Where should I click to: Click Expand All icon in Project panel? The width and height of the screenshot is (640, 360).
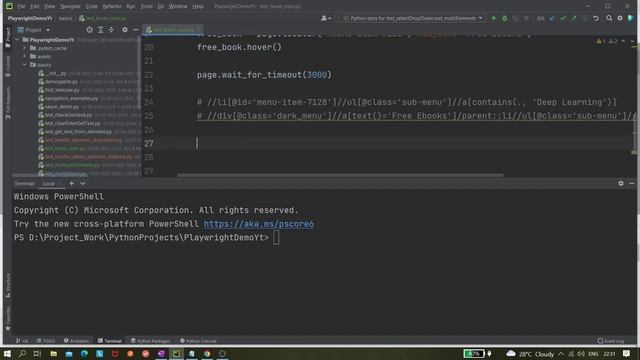point(100,30)
